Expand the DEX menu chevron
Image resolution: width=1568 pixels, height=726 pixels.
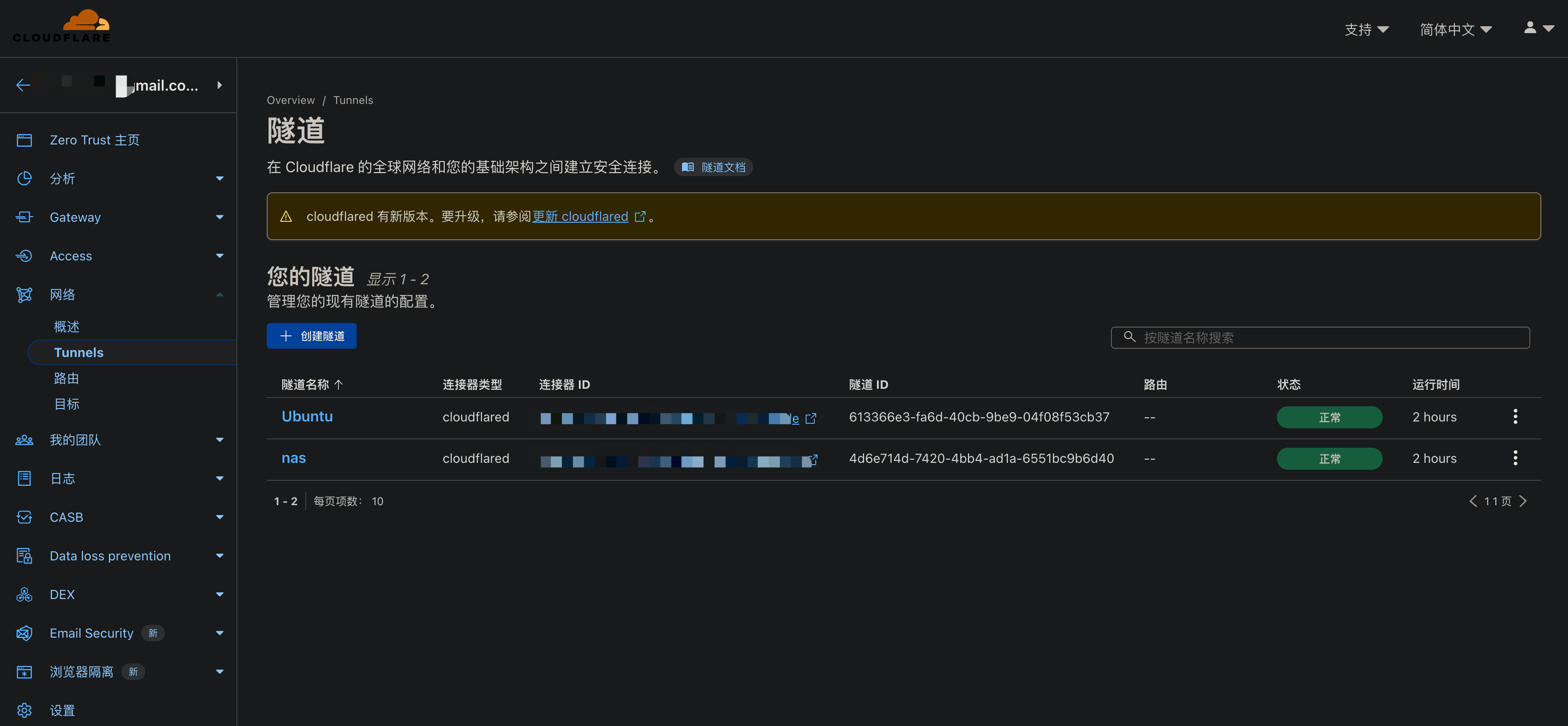(220, 594)
